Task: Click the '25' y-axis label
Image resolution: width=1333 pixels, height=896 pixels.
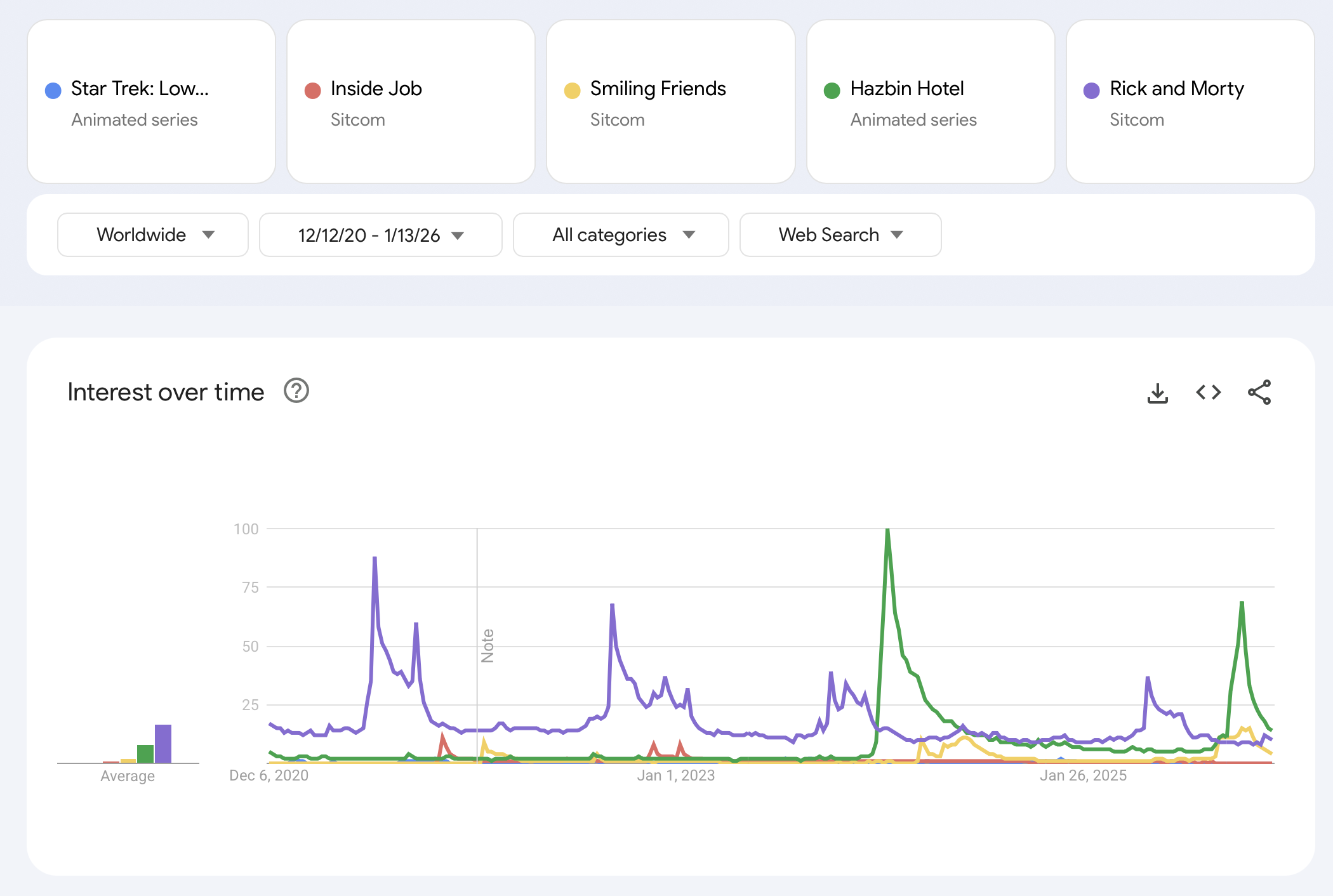Action: click(x=251, y=705)
